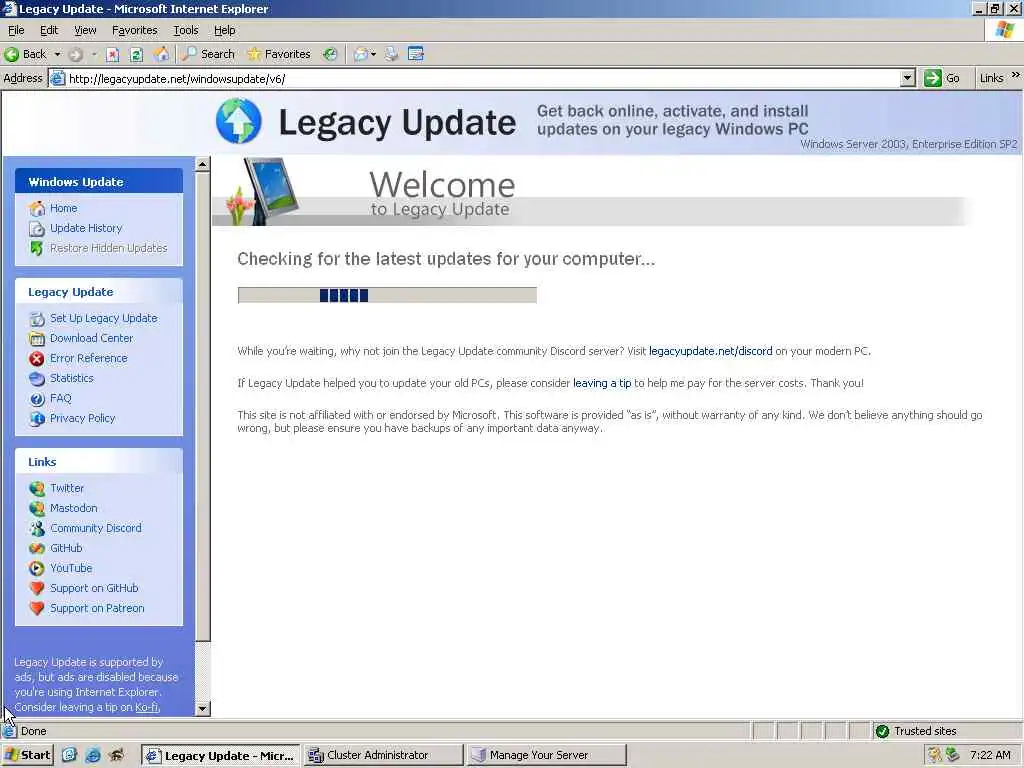Click the sidebar vertical scrollbar thumb
1024x768 pixels.
tap(202, 406)
